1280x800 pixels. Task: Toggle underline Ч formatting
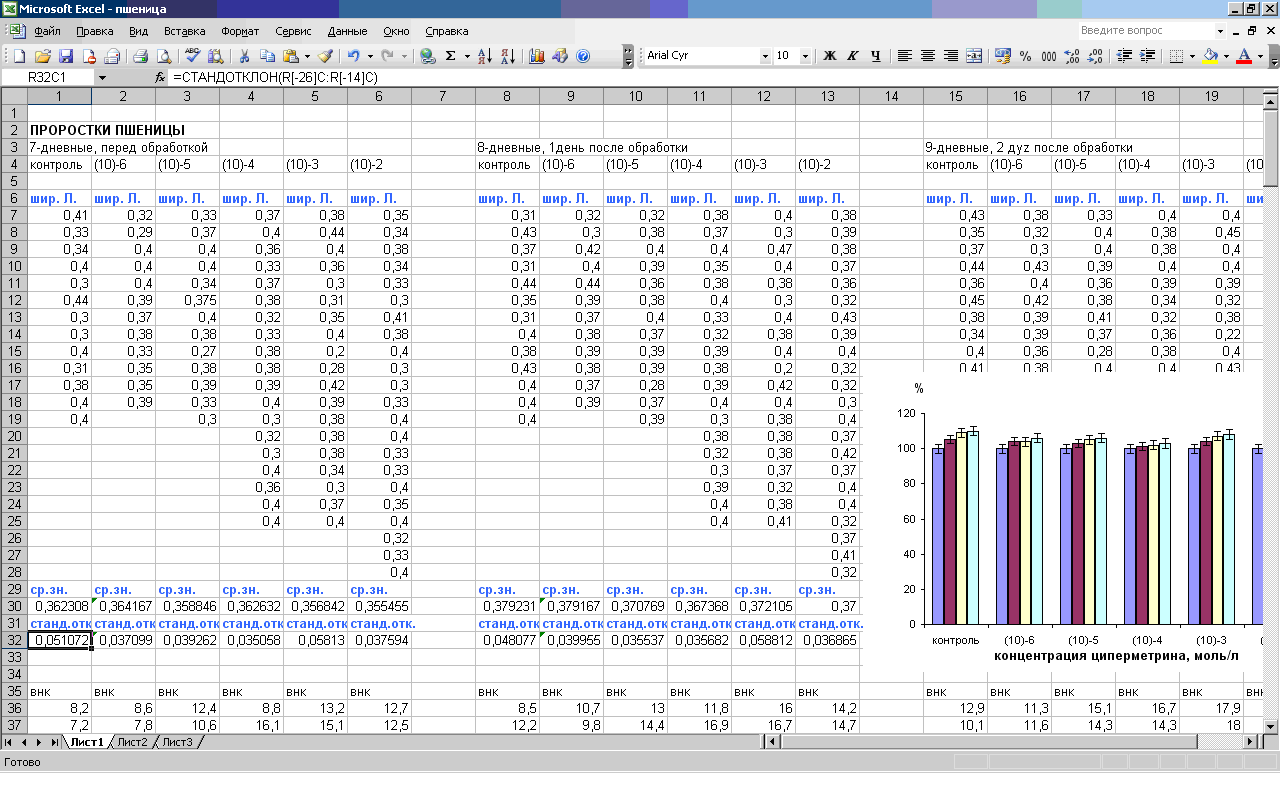click(875, 56)
